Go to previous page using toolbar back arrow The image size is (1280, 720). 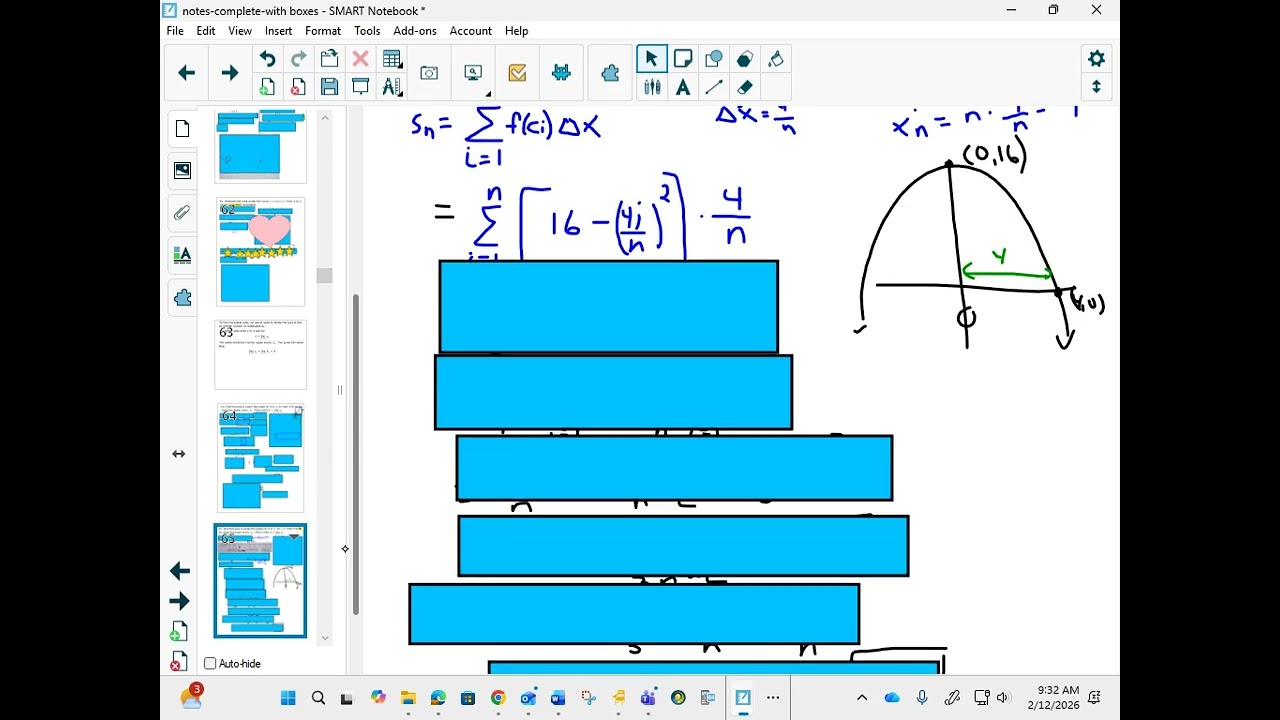click(186, 73)
